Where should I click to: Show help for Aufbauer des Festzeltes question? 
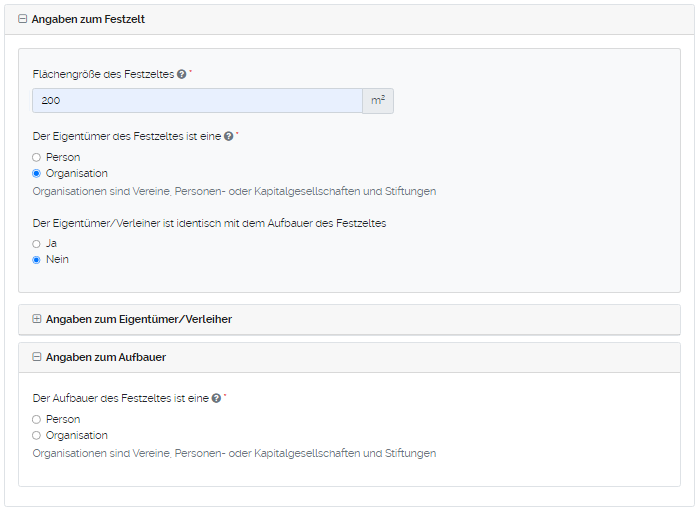coord(216,398)
